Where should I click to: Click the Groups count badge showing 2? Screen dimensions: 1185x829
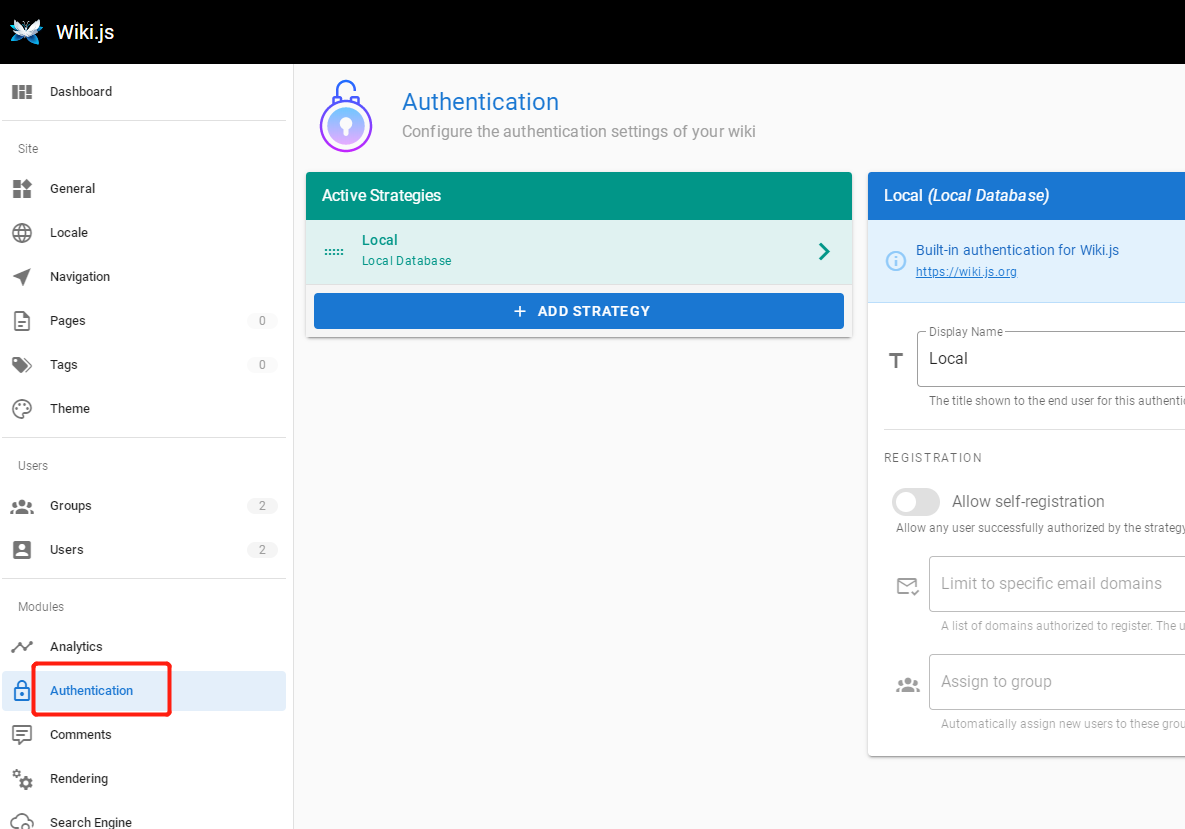[262, 506]
